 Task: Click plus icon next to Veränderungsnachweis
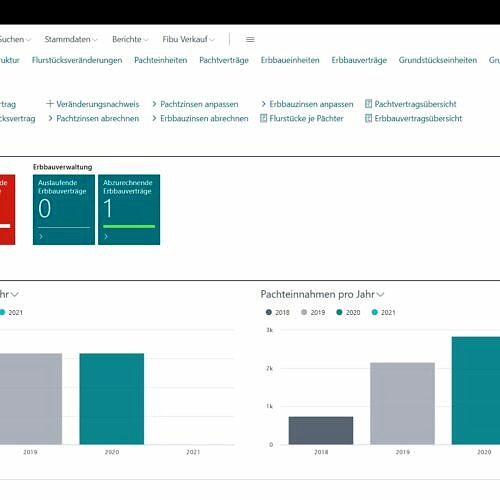point(50,104)
